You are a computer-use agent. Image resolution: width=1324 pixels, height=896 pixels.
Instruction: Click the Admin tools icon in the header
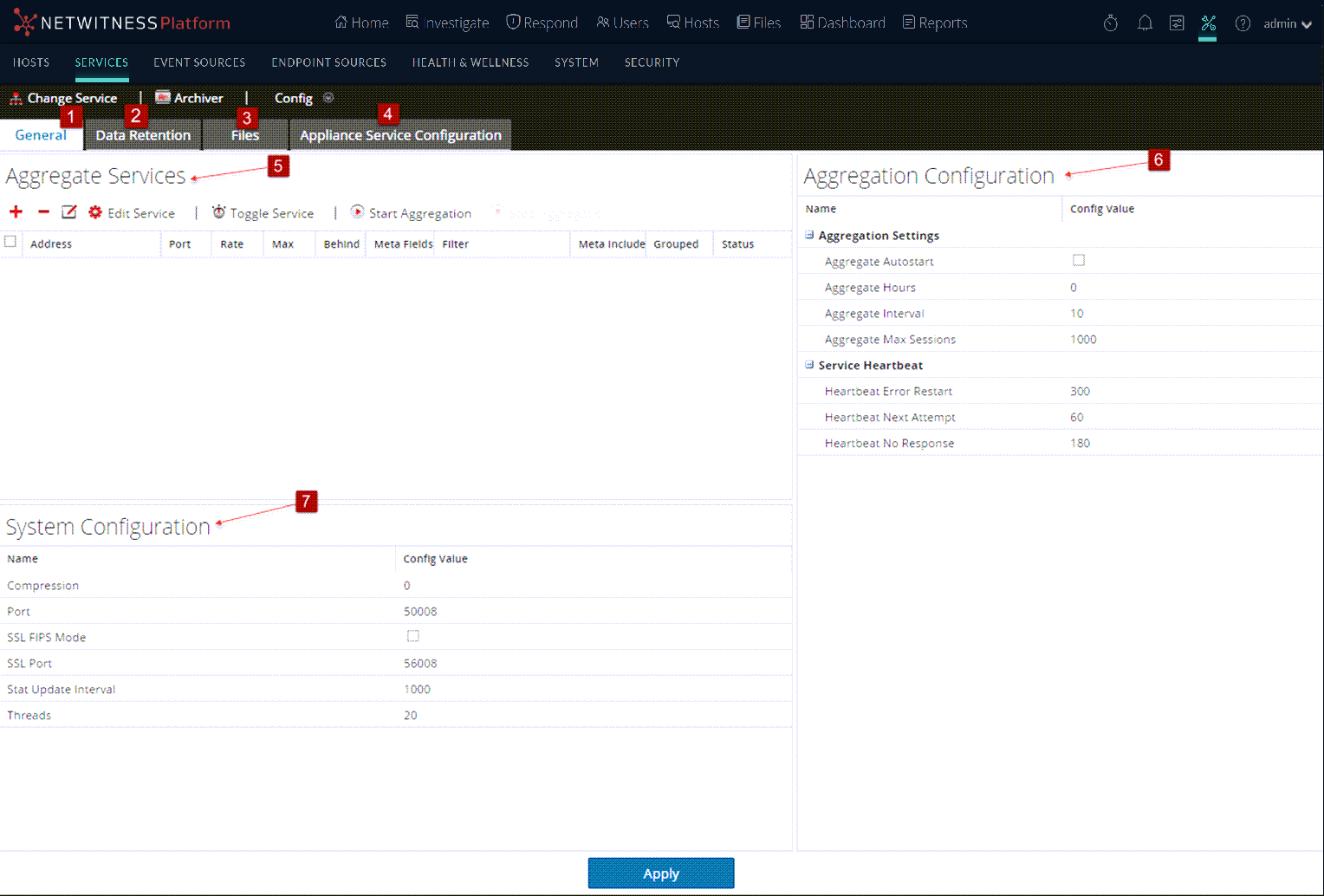point(1208,23)
